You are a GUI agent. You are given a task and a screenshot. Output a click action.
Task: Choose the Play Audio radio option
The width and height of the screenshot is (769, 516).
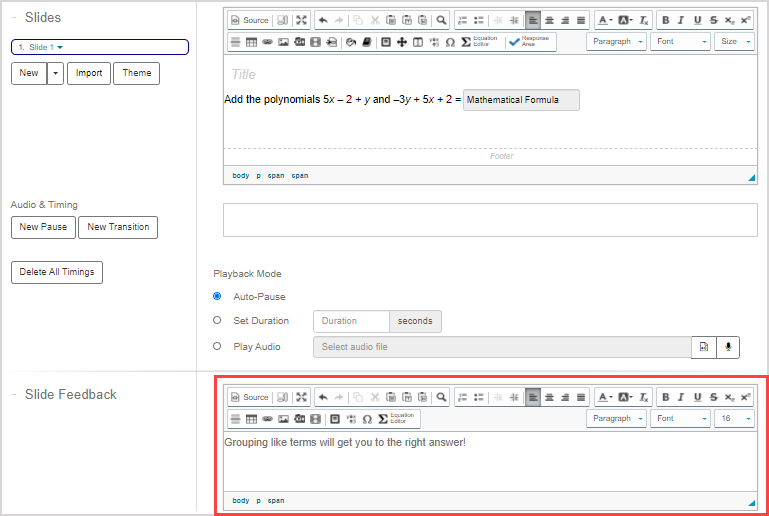click(218, 347)
